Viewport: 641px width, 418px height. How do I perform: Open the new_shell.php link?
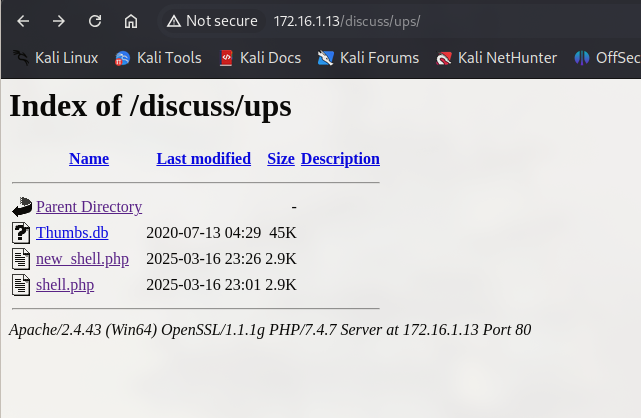[82, 259]
